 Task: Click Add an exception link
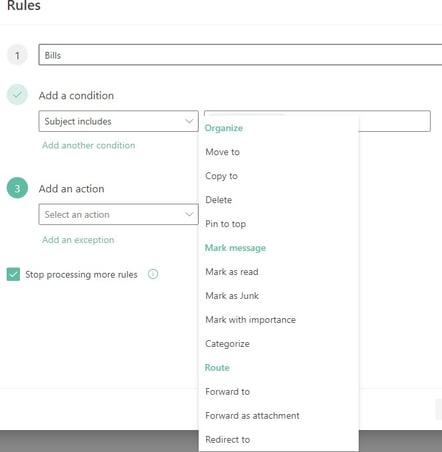(78, 240)
